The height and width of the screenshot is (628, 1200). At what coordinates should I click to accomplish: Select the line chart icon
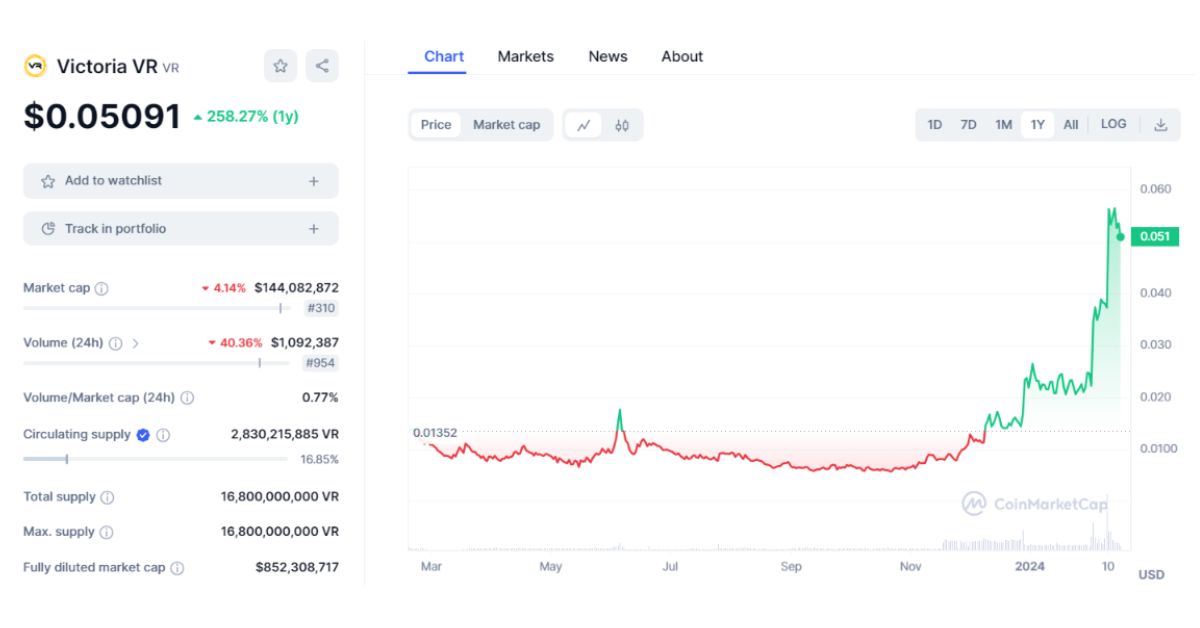coord(584,125)
